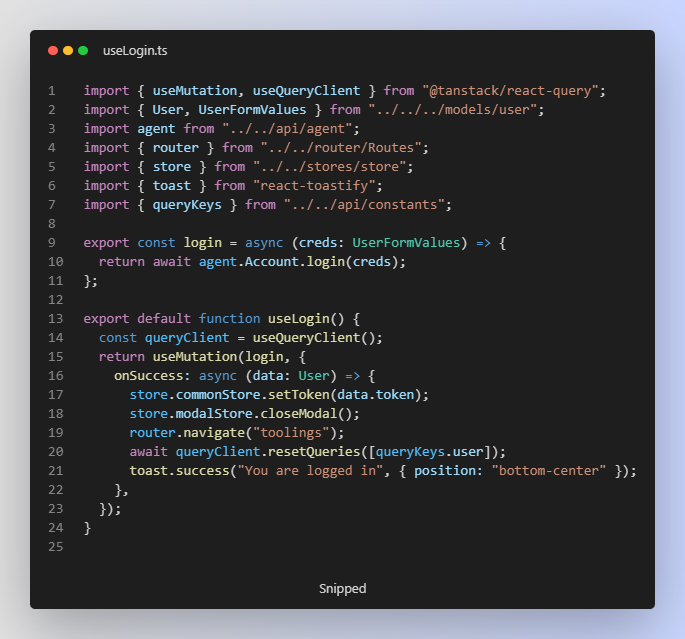Click "../../api/constants" path on line 7
The height and width of the screenshot is (639, 685).
pyautogui.click(x=364, y=205)
